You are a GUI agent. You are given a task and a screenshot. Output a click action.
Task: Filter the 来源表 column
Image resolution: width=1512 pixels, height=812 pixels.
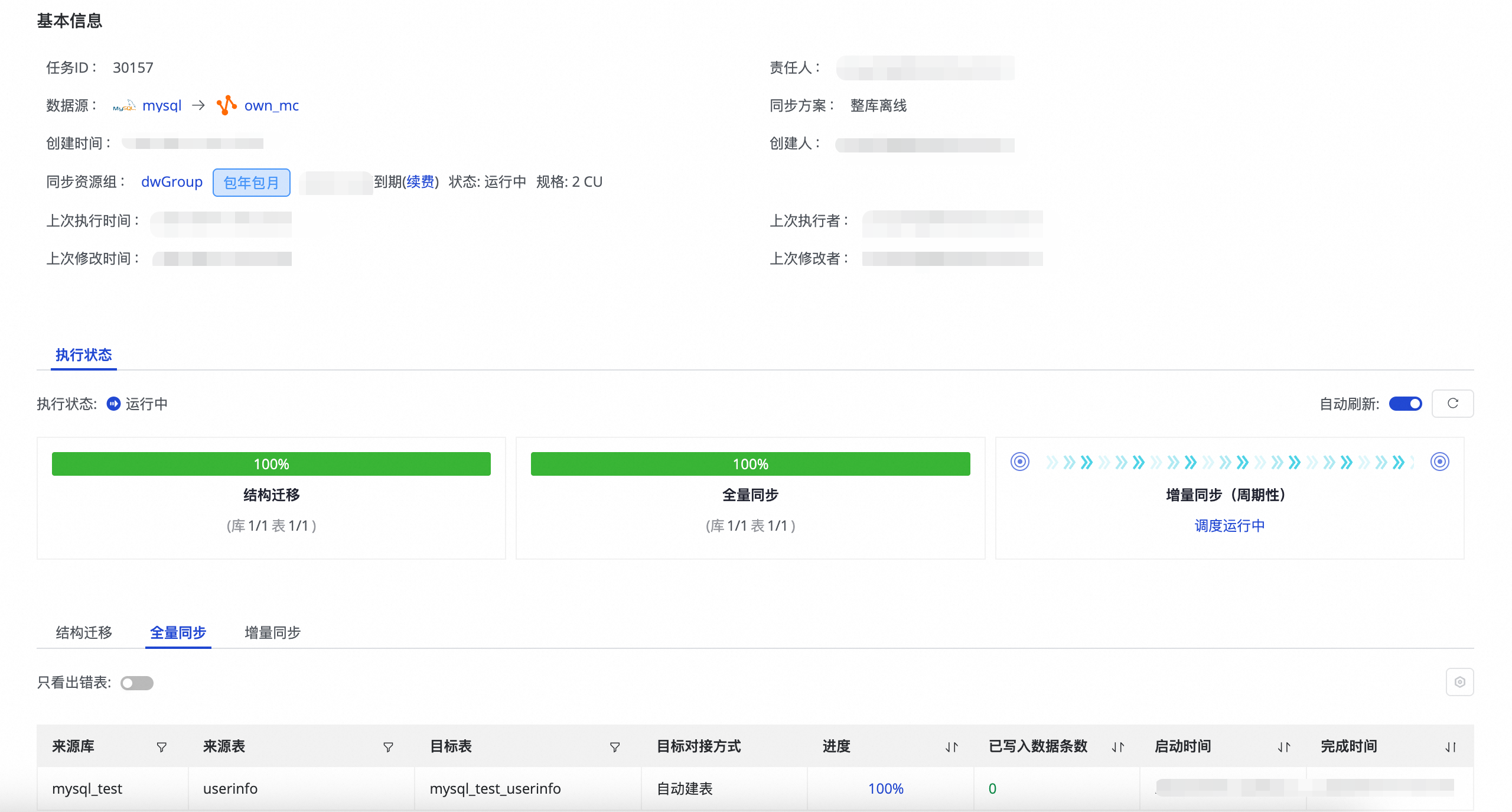(x=388, y=747)
